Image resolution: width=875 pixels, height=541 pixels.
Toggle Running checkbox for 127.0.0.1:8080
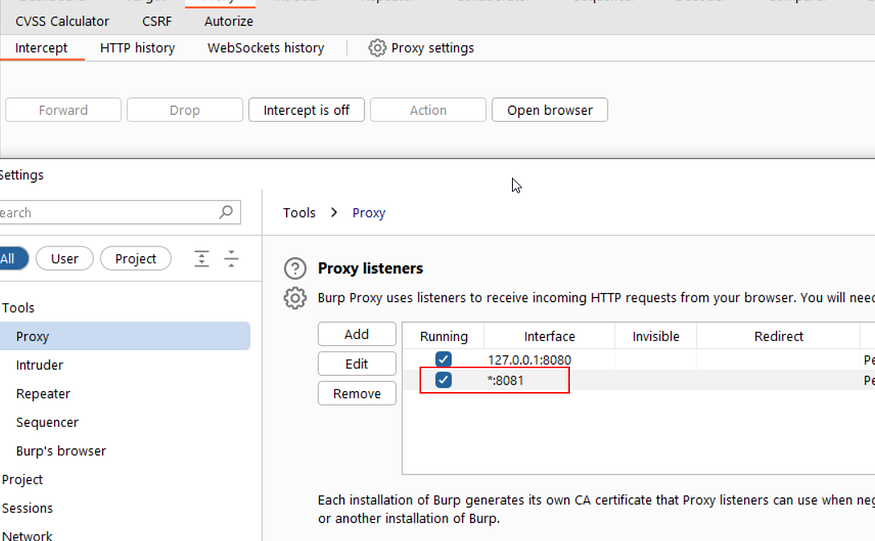444,359
